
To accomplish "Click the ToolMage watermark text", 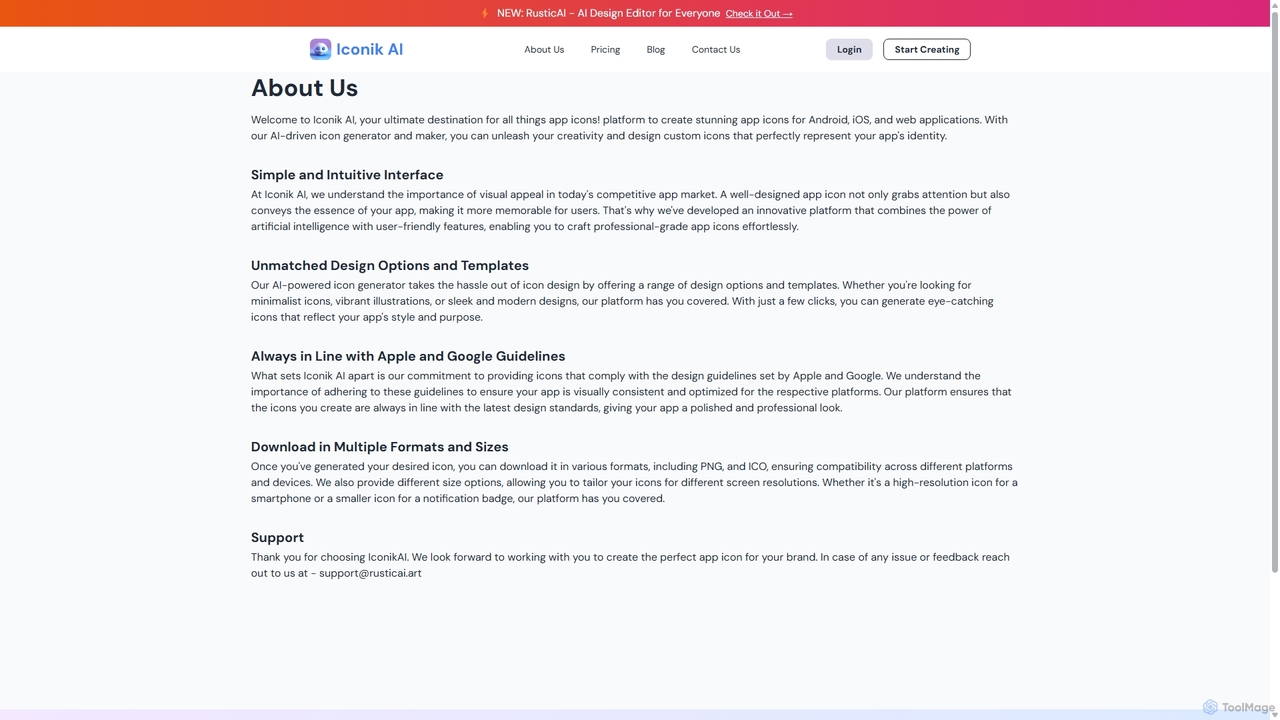I will coord(1248,707).
